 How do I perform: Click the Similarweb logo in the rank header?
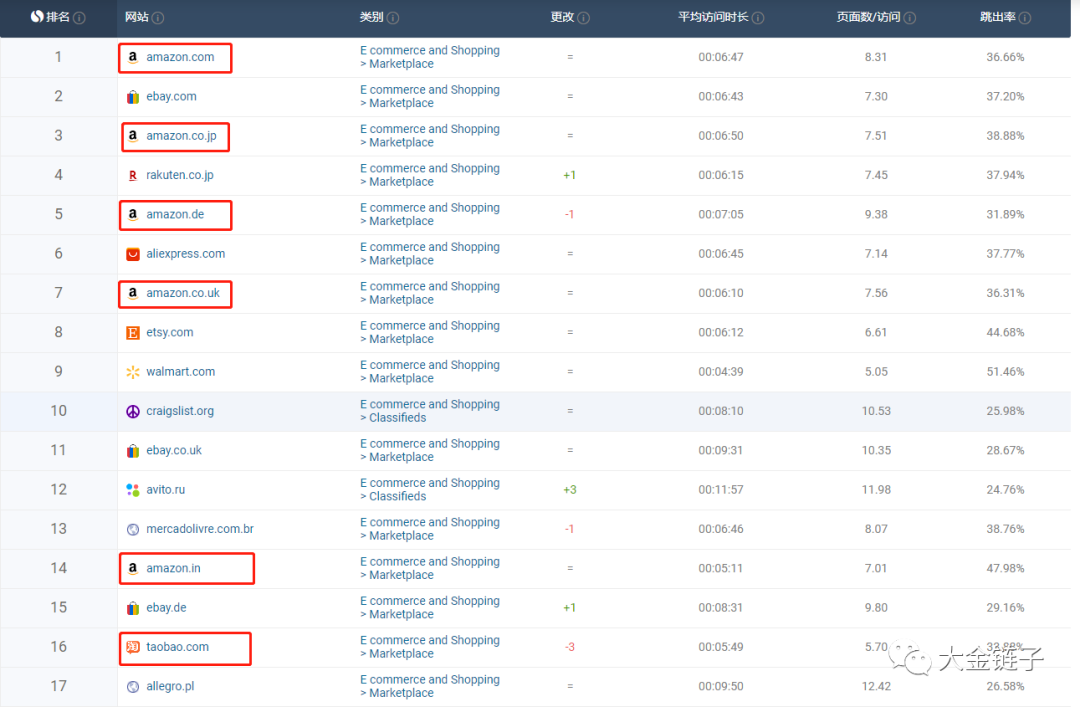click(x=37, y=17)
